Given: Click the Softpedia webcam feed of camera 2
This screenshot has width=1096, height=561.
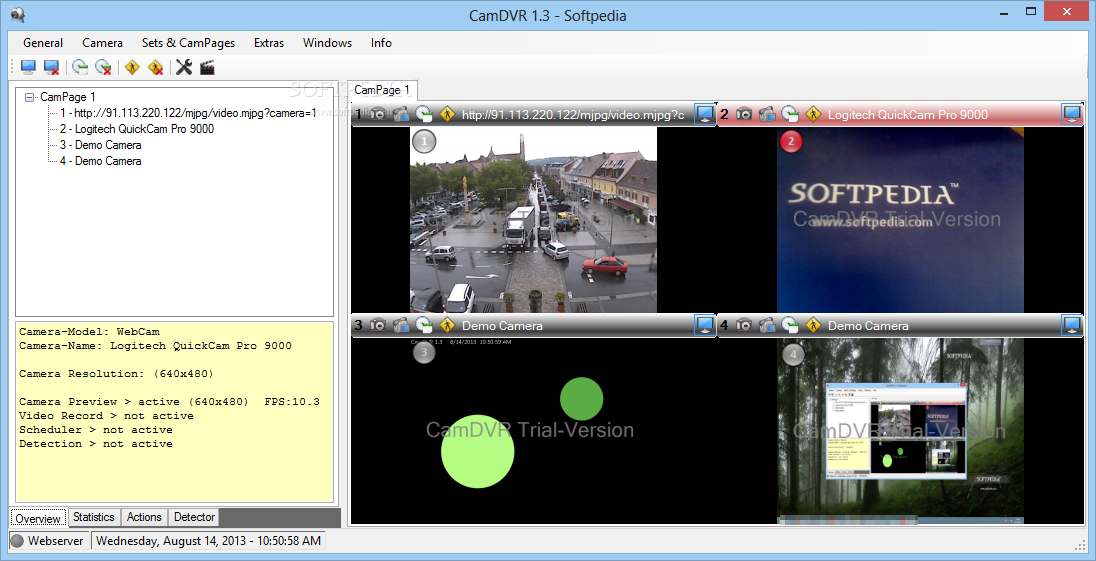Looking at the screenshot, I should pos(900,219).
